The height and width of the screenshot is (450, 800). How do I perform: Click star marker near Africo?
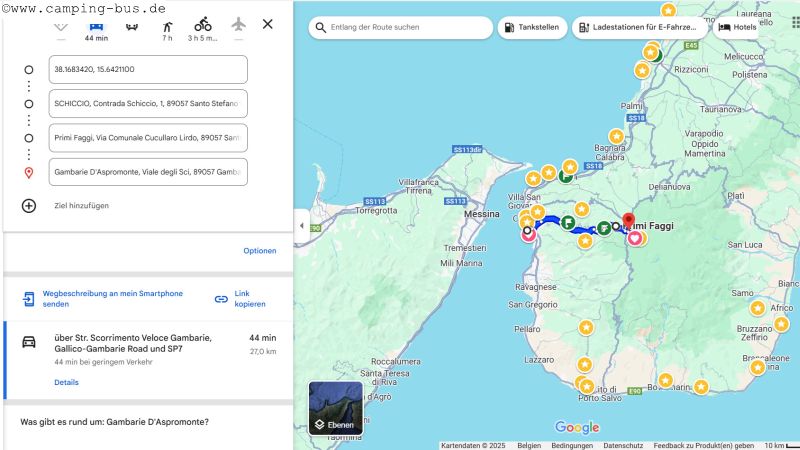coord(758,308)
